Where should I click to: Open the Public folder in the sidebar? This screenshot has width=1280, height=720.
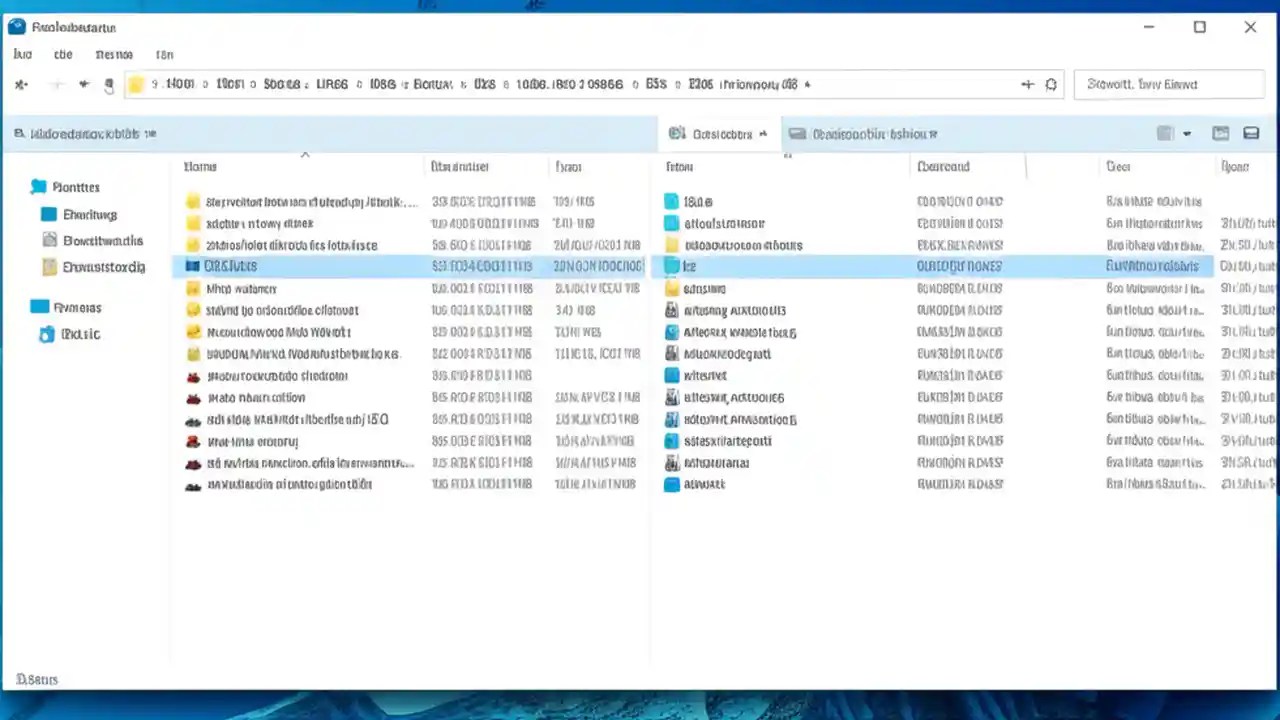[x=80, y=334]
